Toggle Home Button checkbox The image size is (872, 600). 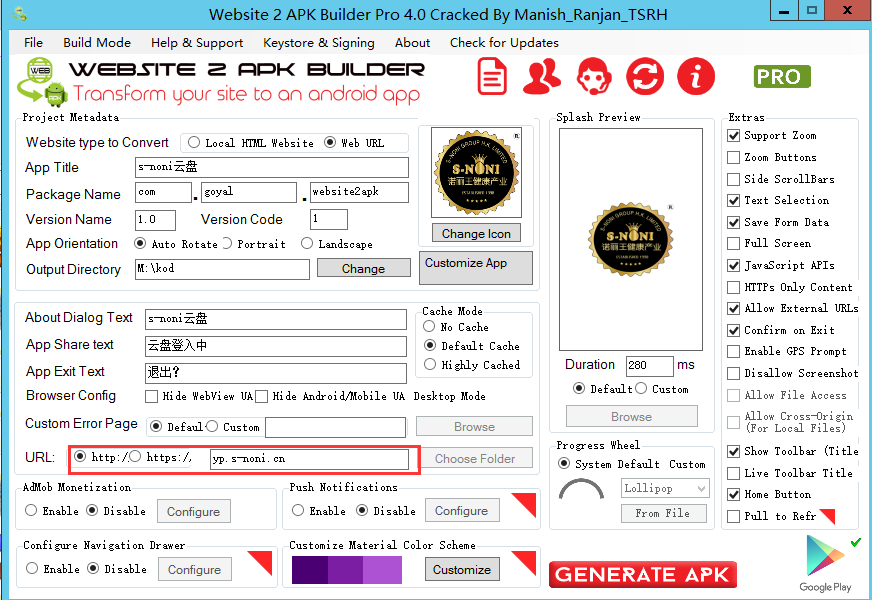(734, 494)
